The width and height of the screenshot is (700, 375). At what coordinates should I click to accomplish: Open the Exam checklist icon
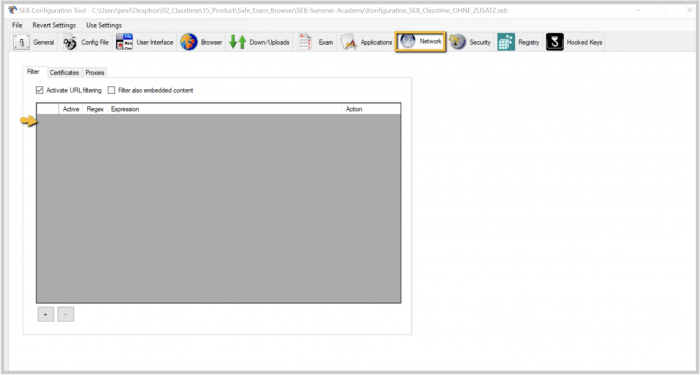tap(305, 42)
